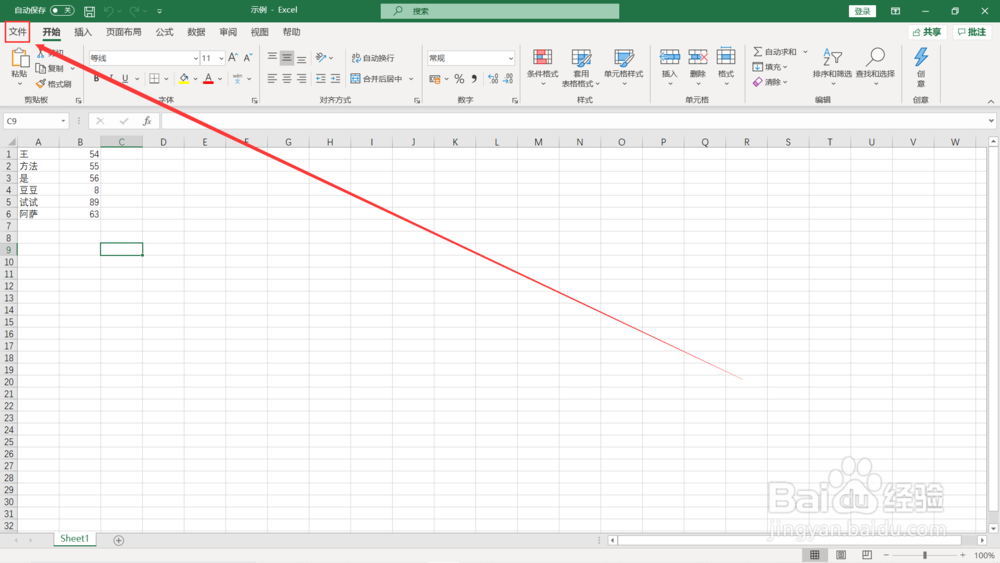
Task: Click the Comments (批注) button
Action: (972, 32)
